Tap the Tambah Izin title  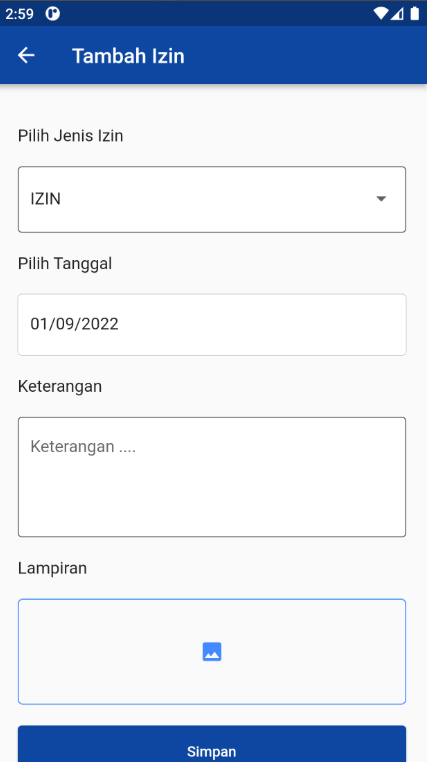pyautogui.click(x=128, y=56)
